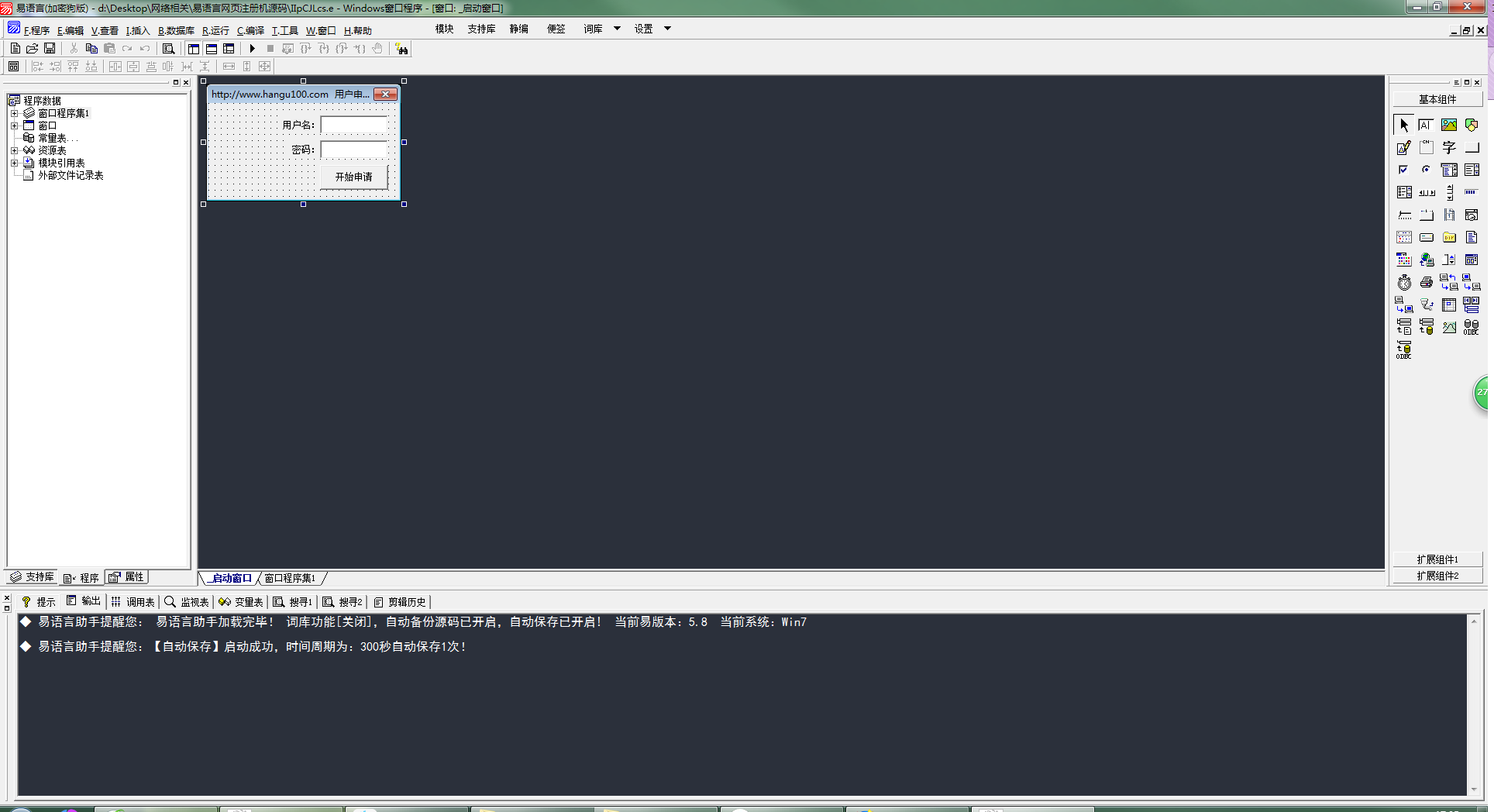Expand the 窗口程序集1 tree node
1494x812 pixels.
point(14,113)
